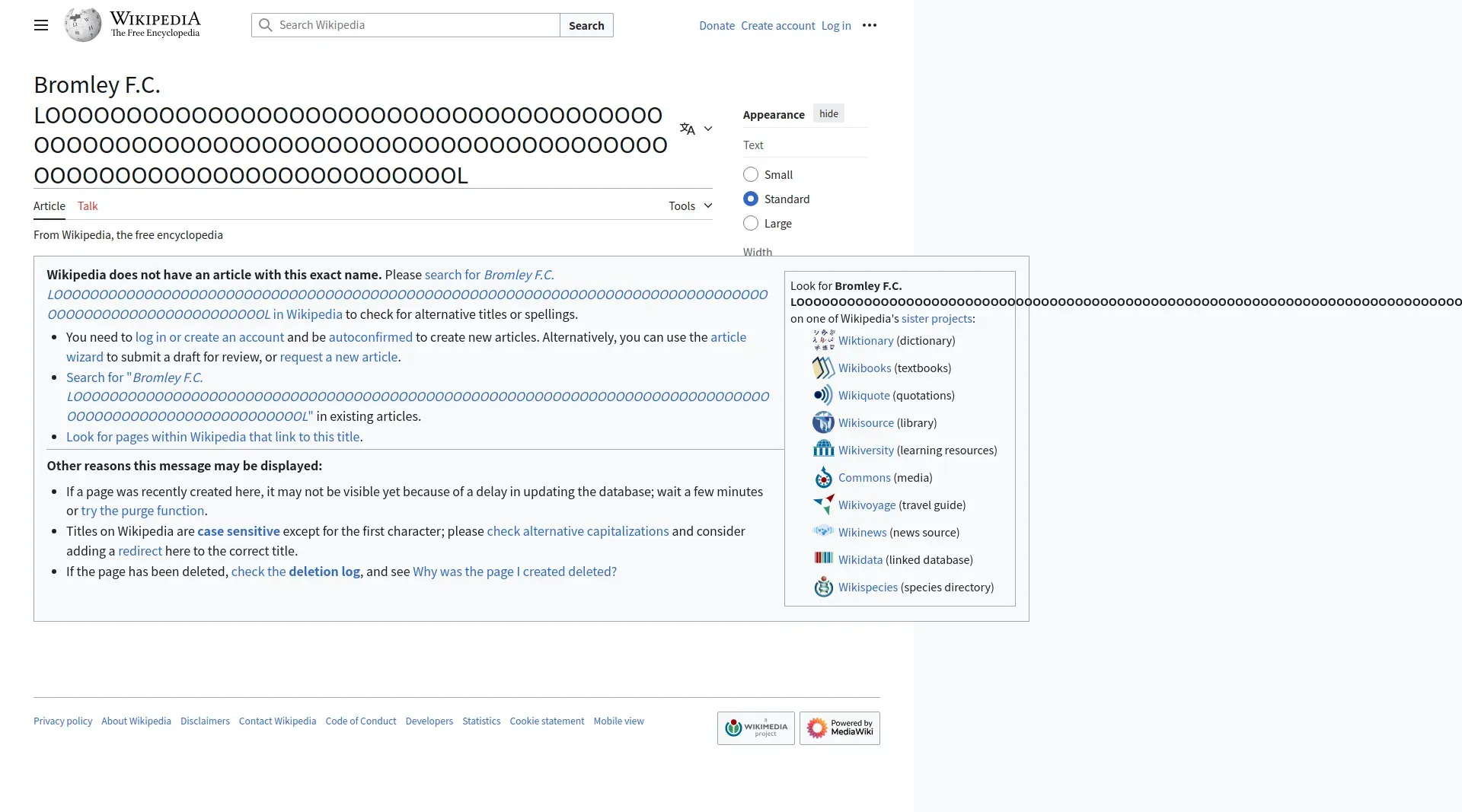This screenshot has width=1462, height=812.
Task: Click the Wikibooks logo icon
Action: tap(823, 368)
